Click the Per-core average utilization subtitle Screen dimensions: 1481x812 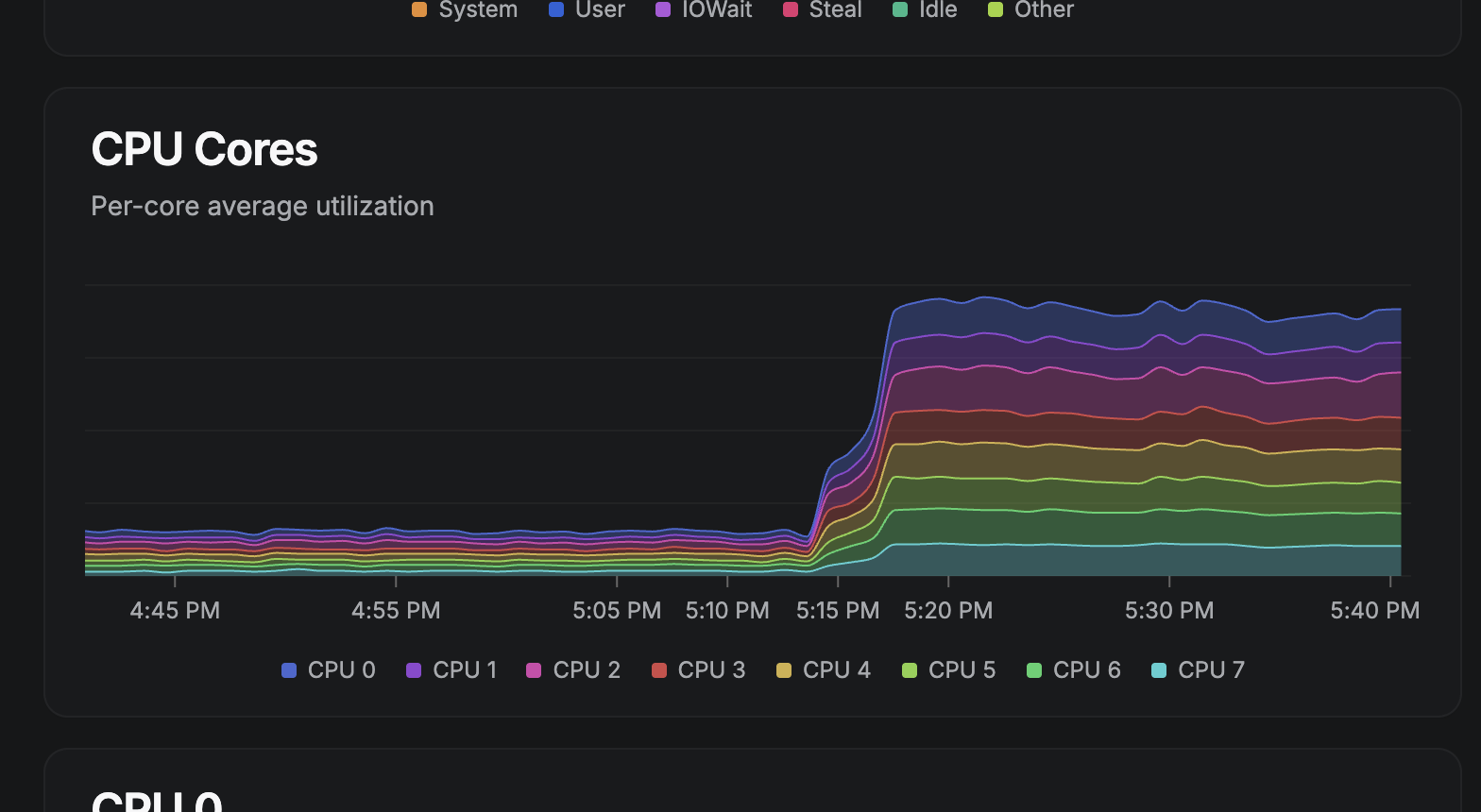click(x=263, y=206)
